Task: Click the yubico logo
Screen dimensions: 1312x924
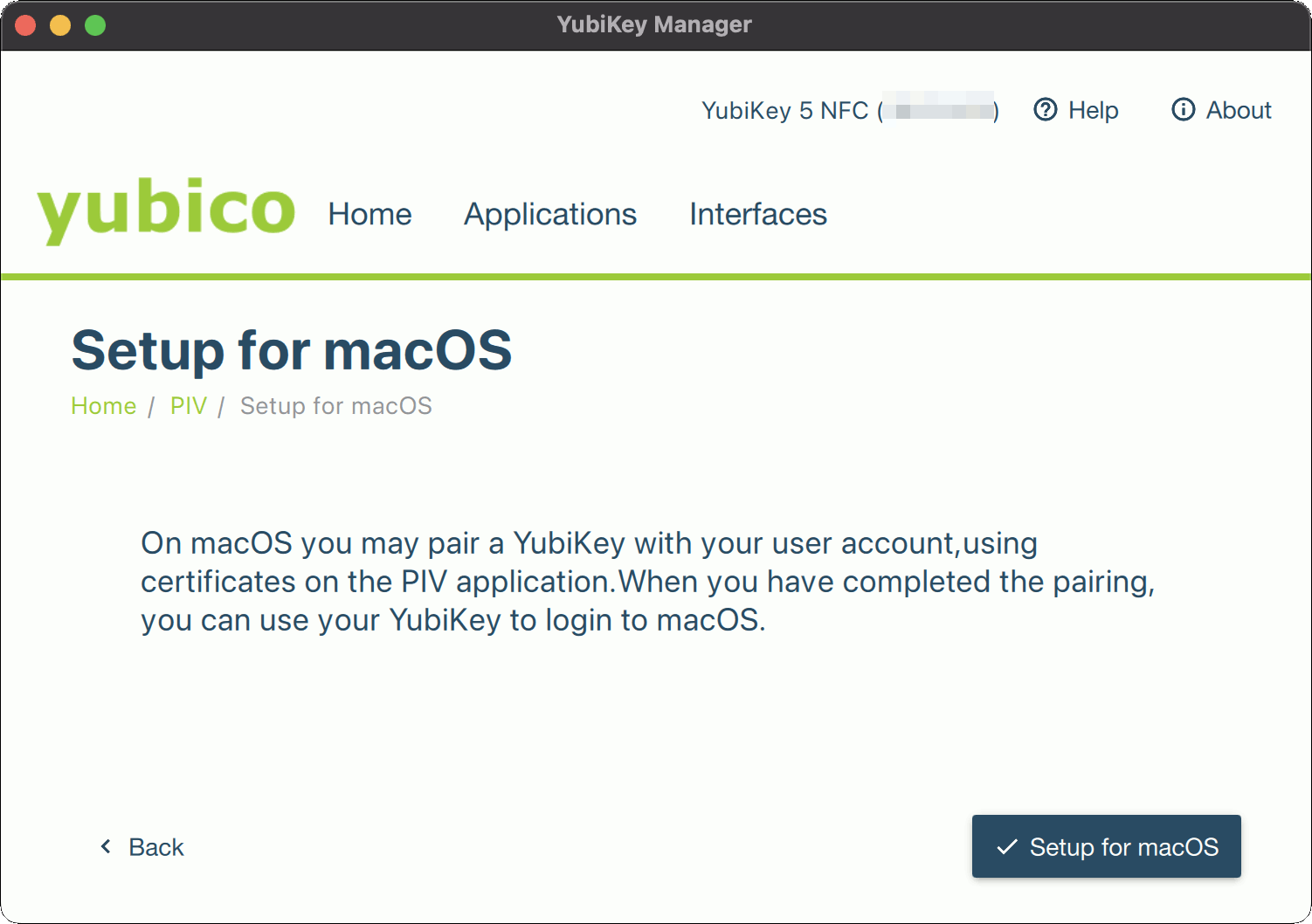Action: (x=166, y=210)
